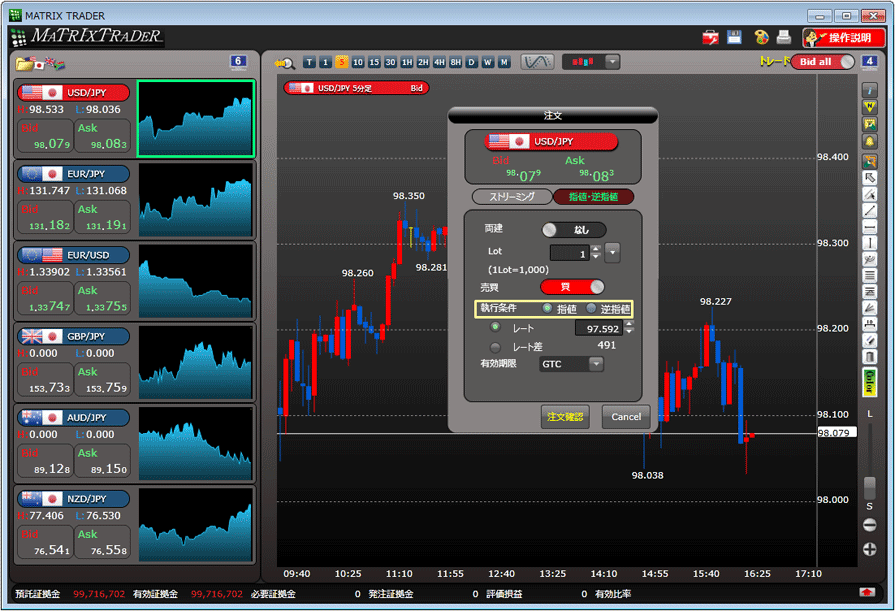Decrease the rate 97.592 stepper down
895x611 pixels.
(x=629, y=332)
